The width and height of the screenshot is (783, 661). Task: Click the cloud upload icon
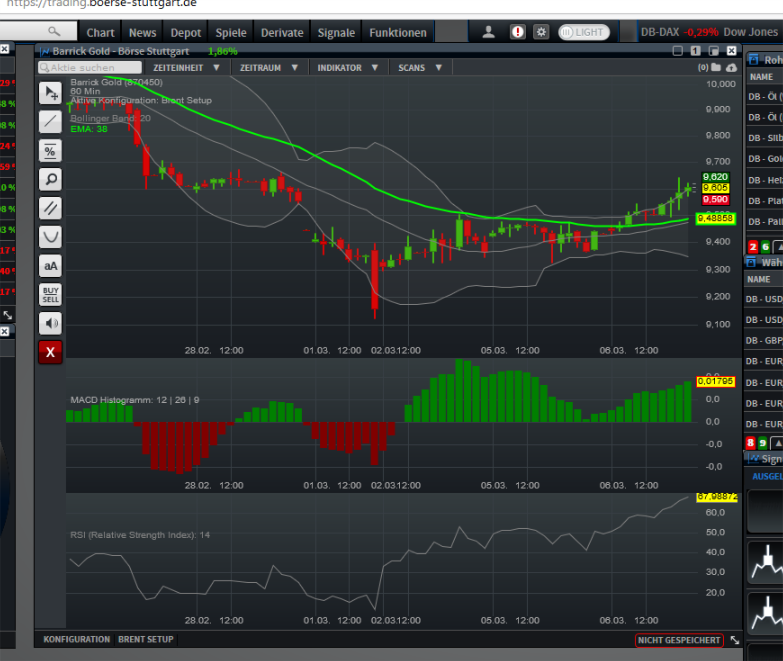(x=732, y=67)
